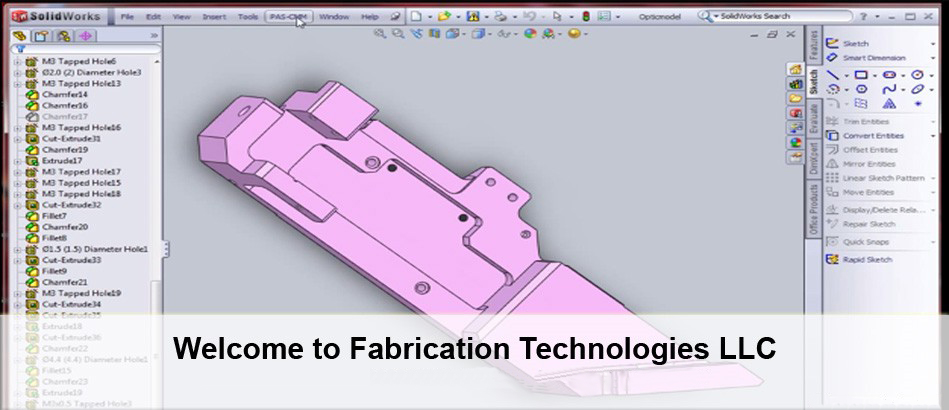Click the Sketch command button
949x410 pixels.
point(847,44)
